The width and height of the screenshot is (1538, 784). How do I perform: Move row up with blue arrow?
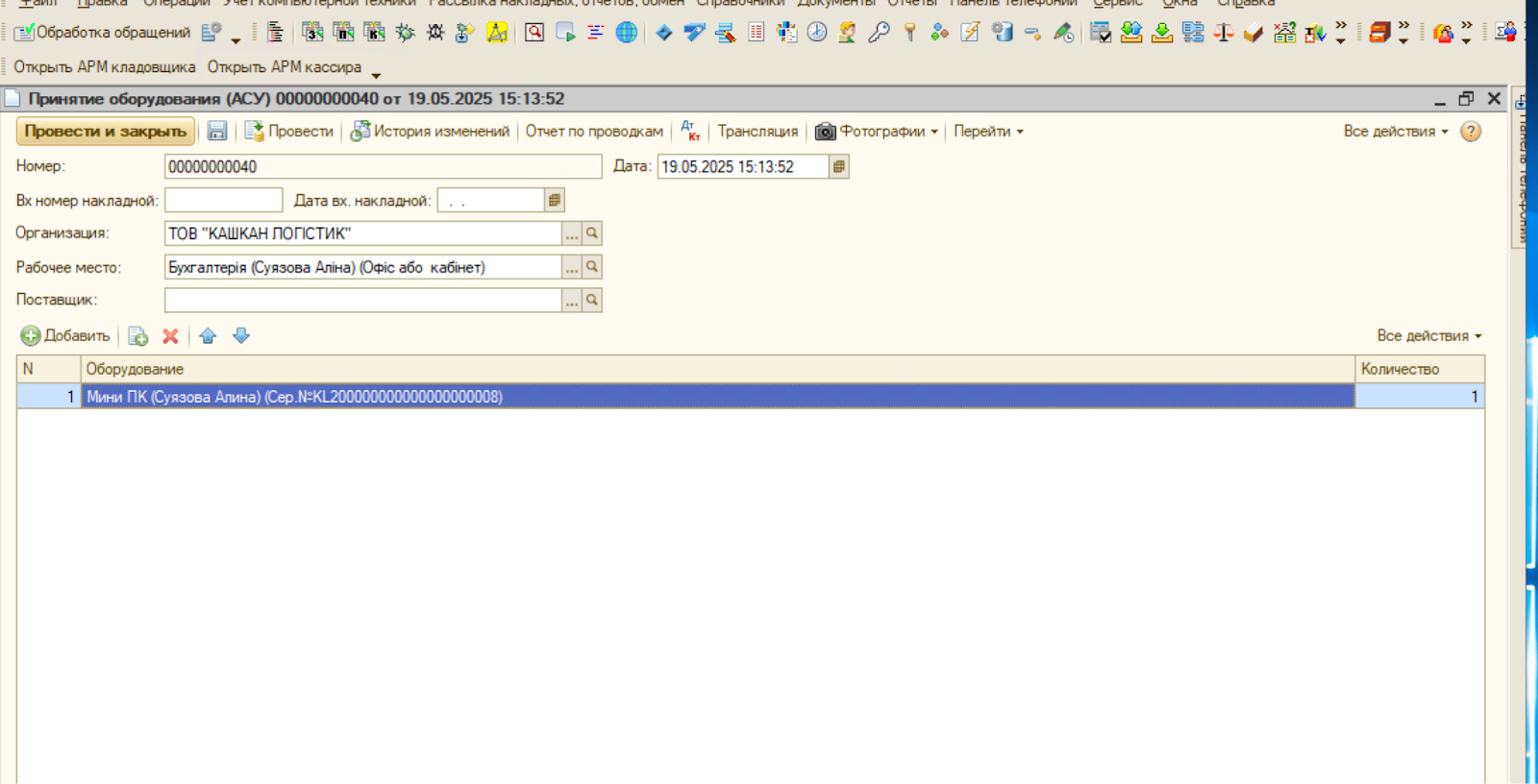point(208,336)
